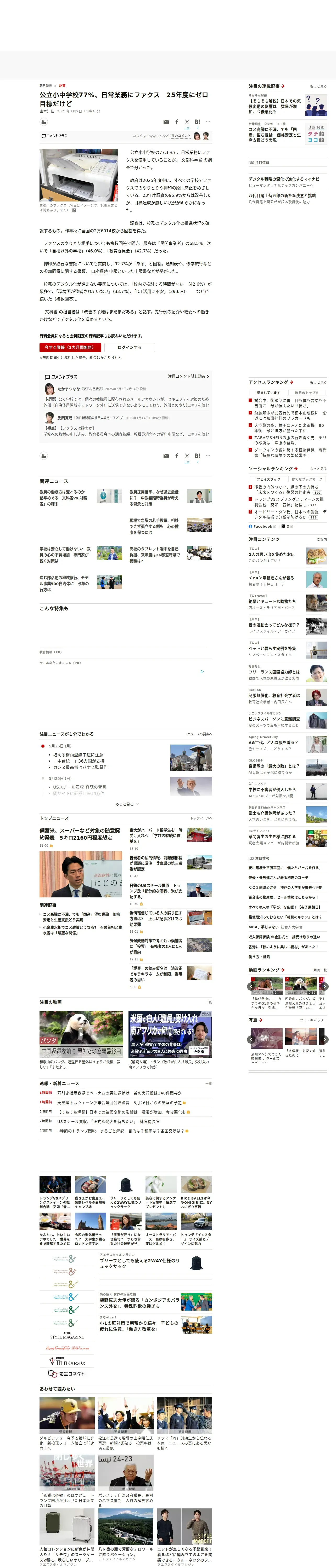The image size is (336, 1568).
Task: Bookmark on Hatena using top B! icon
Action: pyautogui.click(x=198, y=122)
